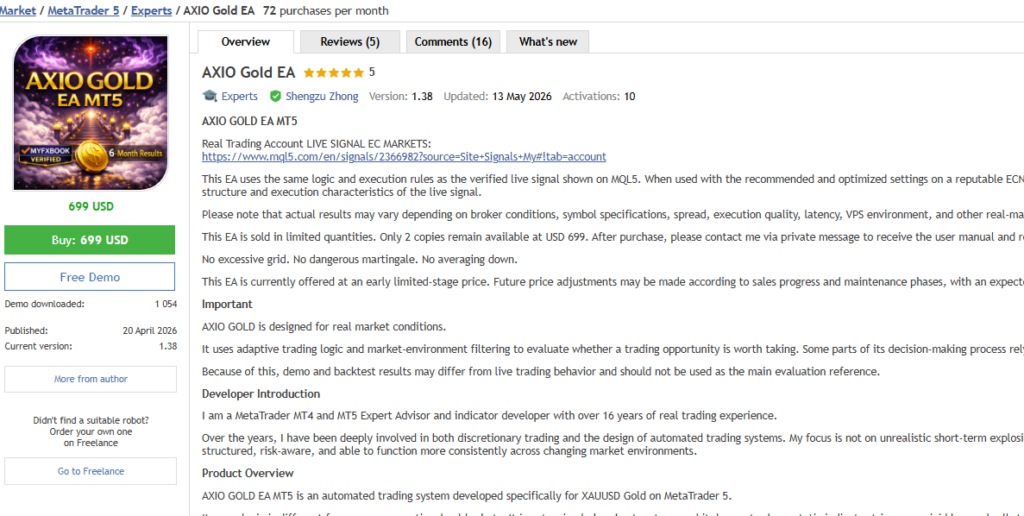Click the green 699 USD price text

91,206
